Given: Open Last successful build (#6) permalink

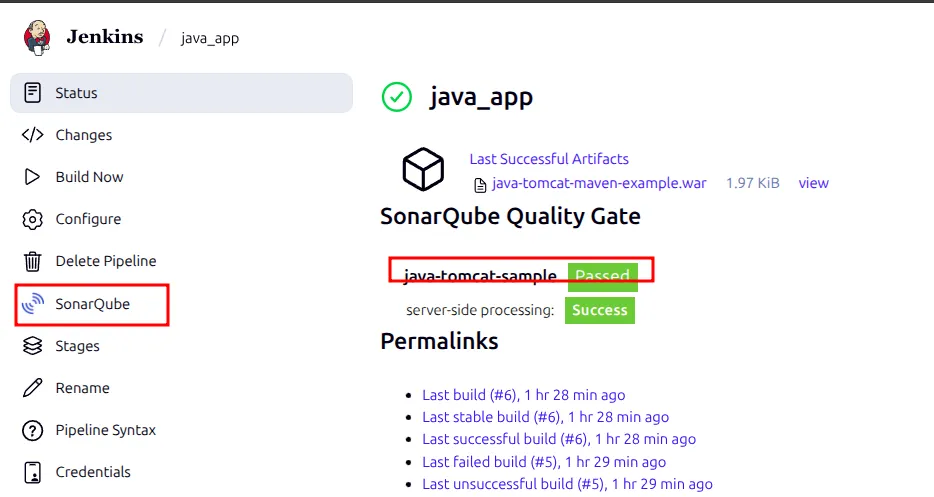Looking at the screenshot, I should click(559, 439).
